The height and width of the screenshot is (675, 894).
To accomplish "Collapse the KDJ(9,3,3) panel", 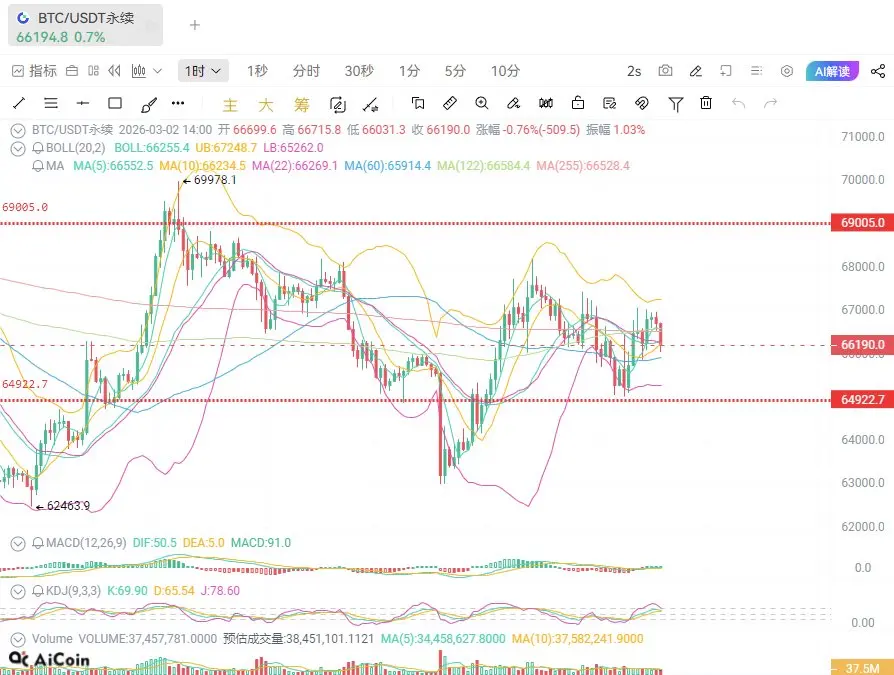I will [x=18, y=592].
